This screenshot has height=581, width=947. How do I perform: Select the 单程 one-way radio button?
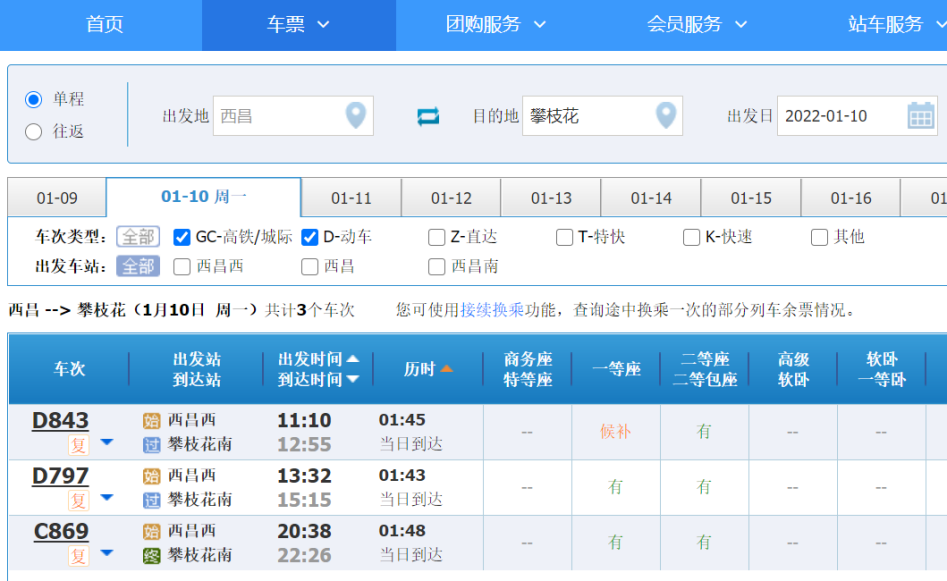pos(33,99)
